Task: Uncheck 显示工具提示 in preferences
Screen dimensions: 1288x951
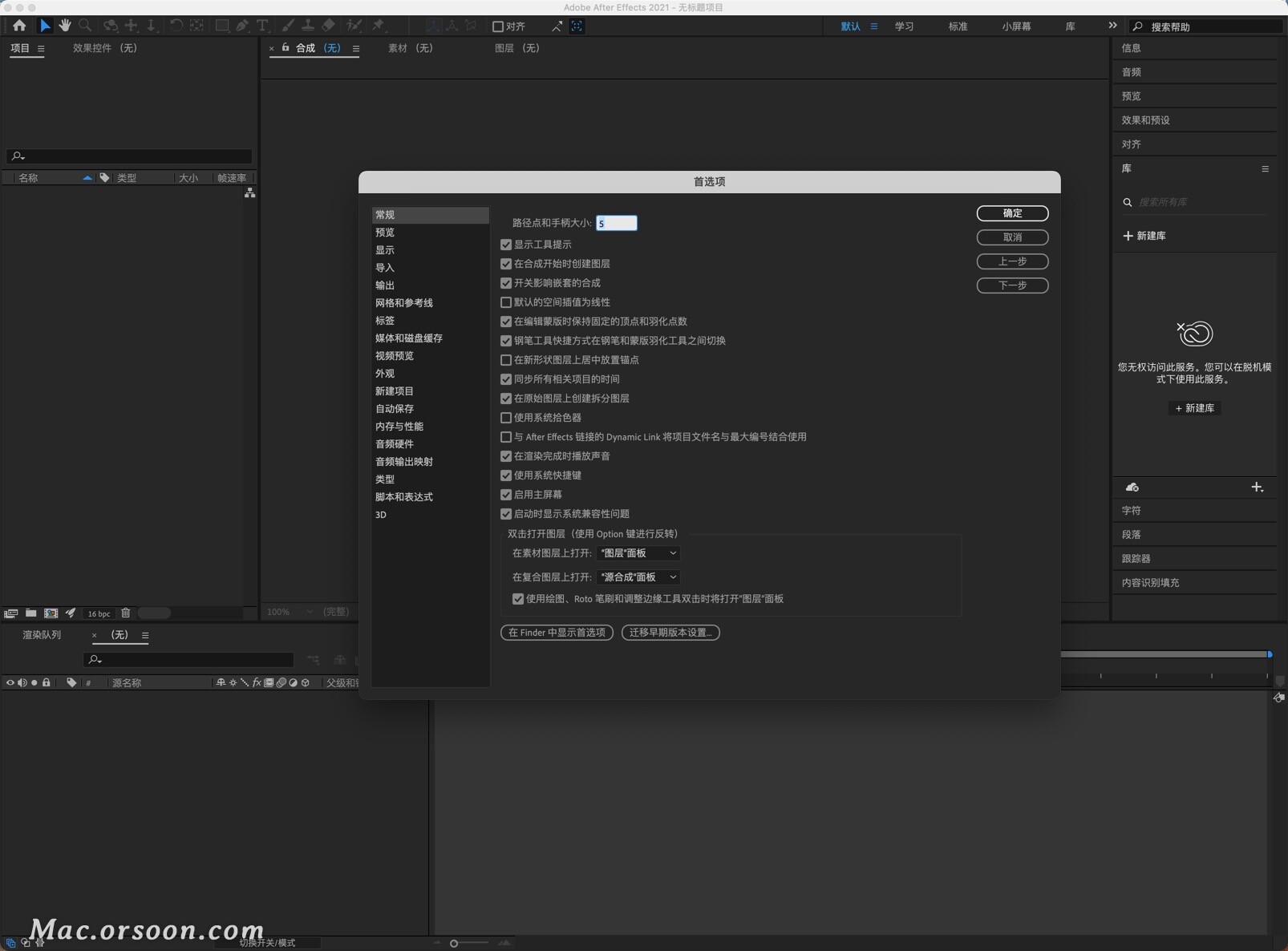Action: [506, 245]
